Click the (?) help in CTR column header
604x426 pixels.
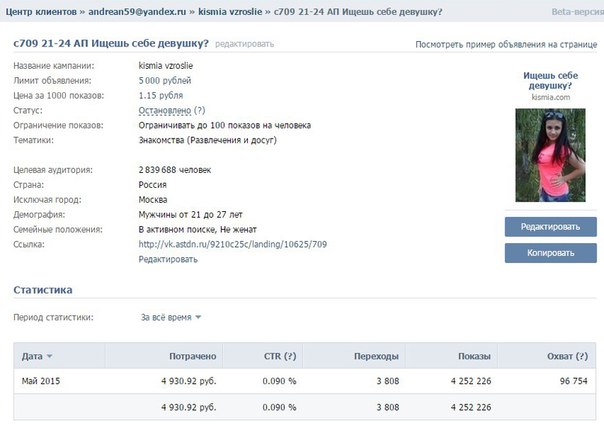click(x=290, y=356)
